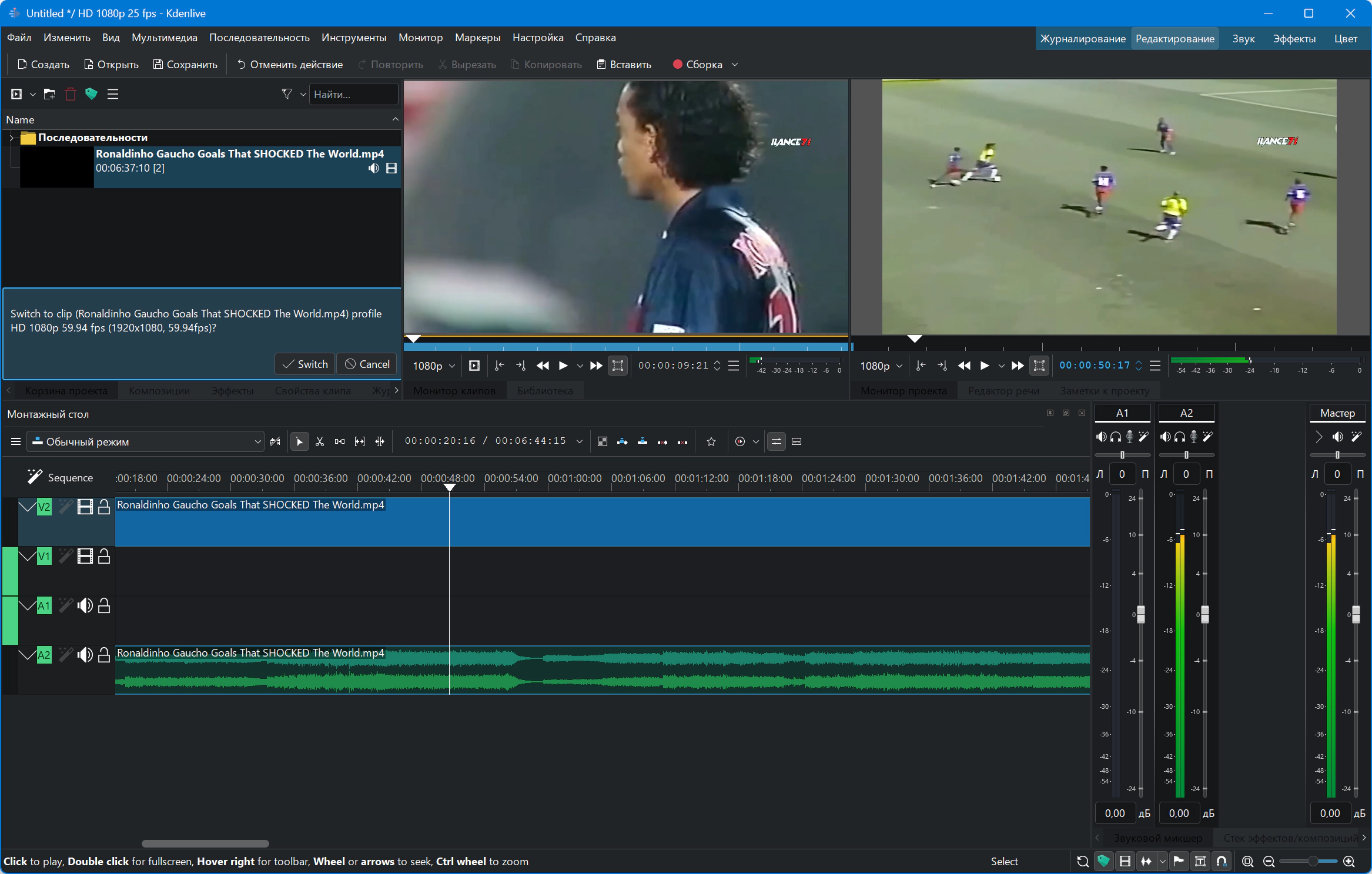Collapse the A2 track

(27, 655)
